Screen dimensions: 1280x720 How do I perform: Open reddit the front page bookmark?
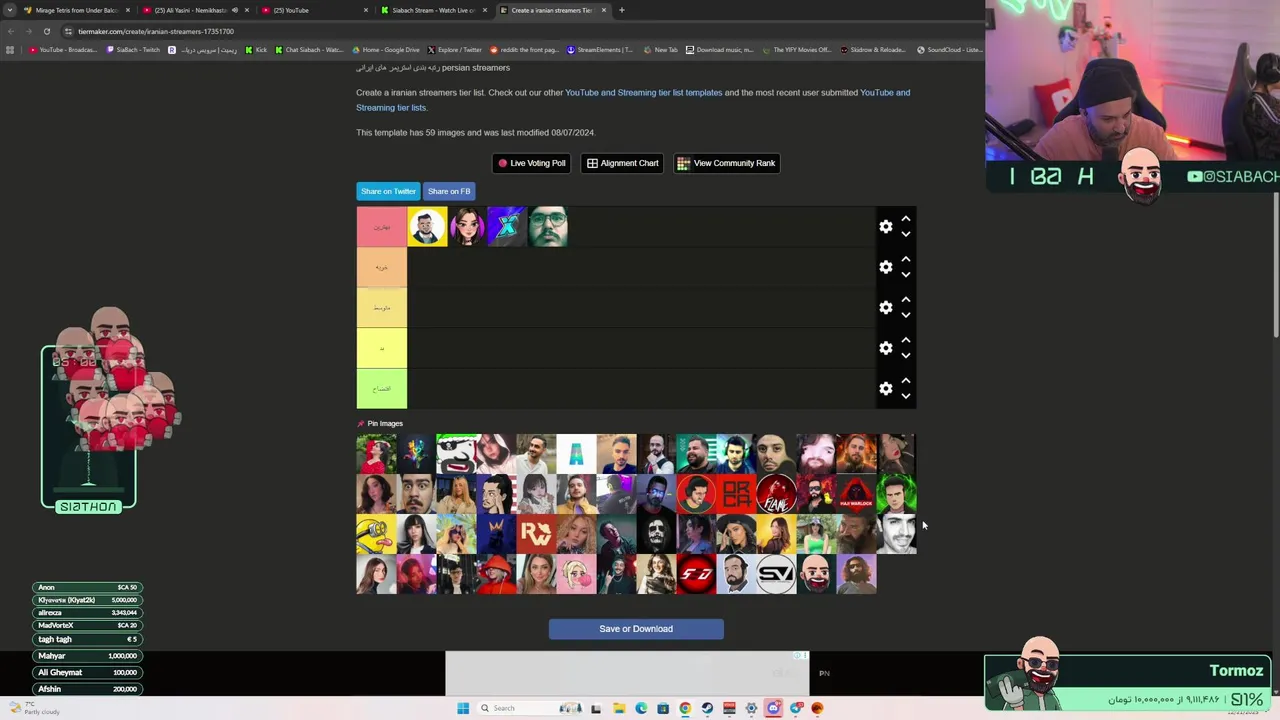point(524,50)
